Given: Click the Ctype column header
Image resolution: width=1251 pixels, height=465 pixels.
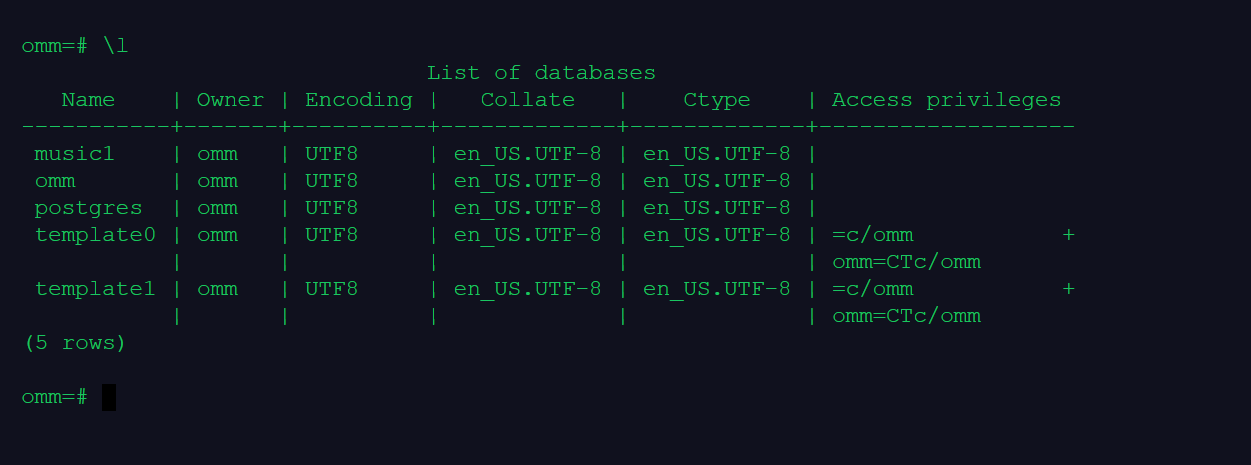Looking at the screenshot, I should pyautogui.click(x=716, y=100).
